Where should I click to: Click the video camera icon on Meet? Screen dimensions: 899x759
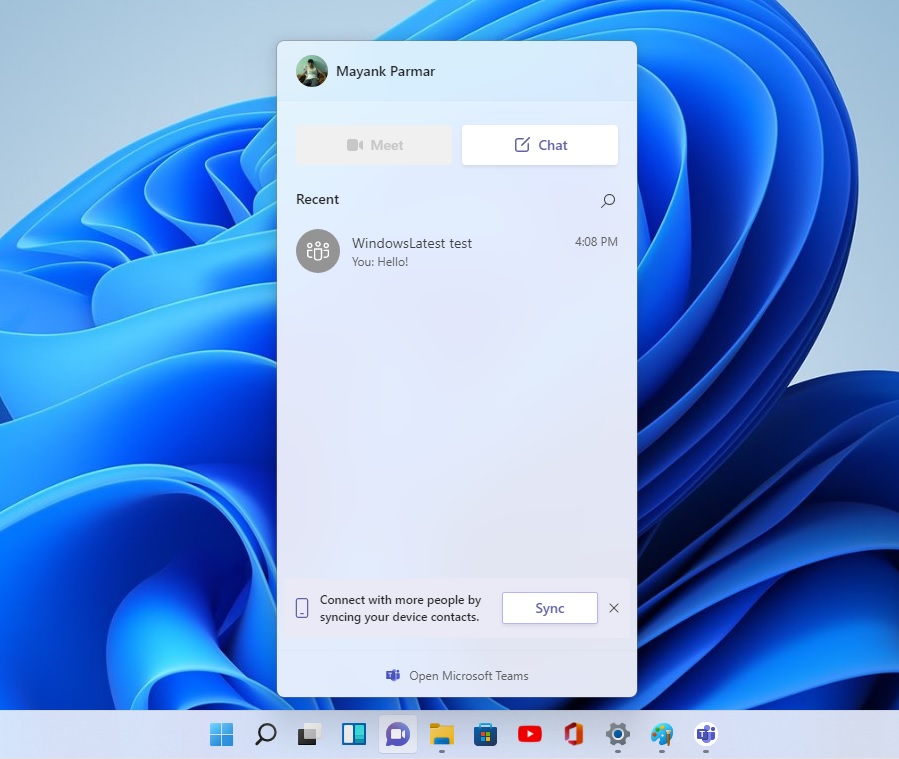357,144
